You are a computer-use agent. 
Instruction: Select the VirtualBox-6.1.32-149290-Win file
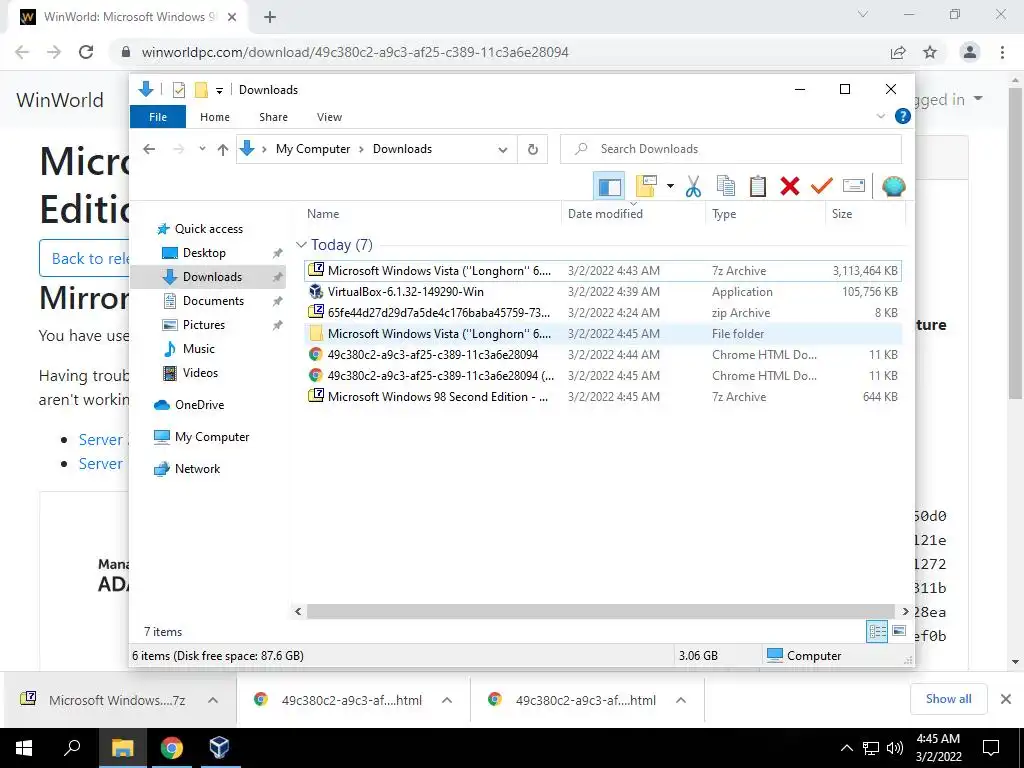pyautogui.click(x=603, y=292)
